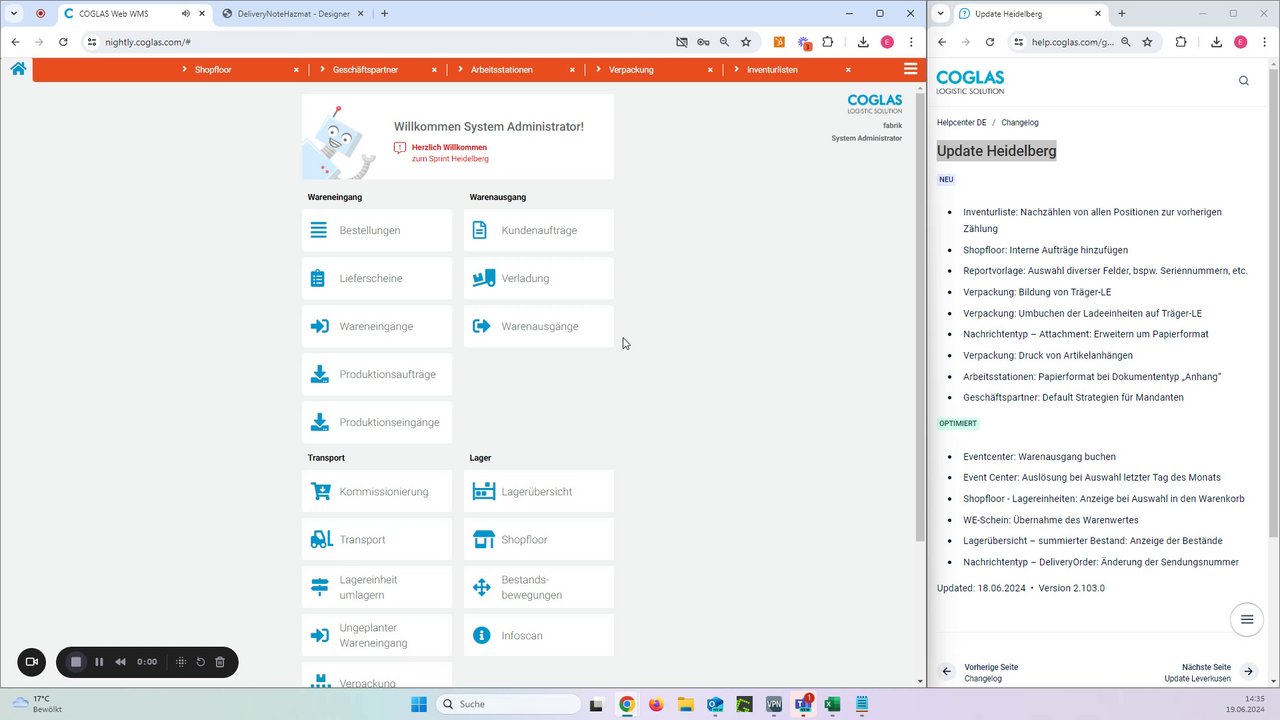The width and height of the screenshot is (1280, 720).
Task: Open tab search dropdown in Helpcenter window
Action: click(x=940, y=14)
